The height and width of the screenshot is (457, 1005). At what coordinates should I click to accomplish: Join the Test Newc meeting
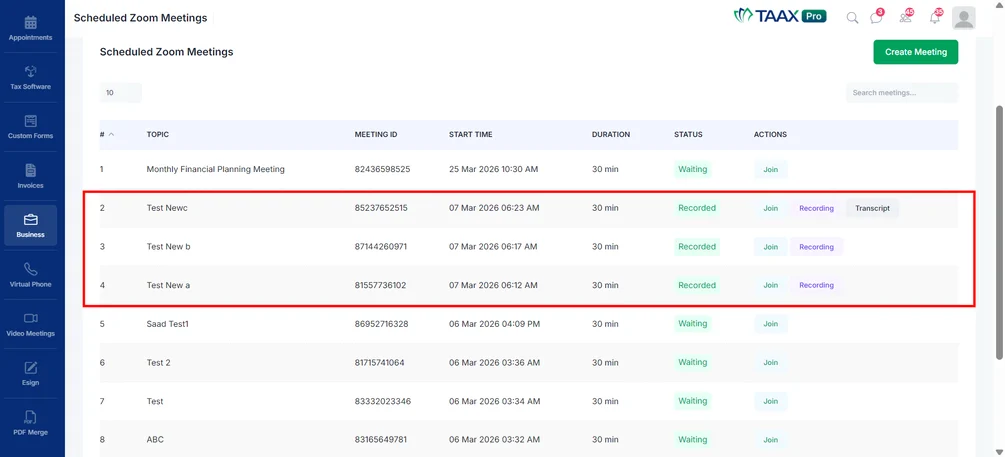(770, 208)
